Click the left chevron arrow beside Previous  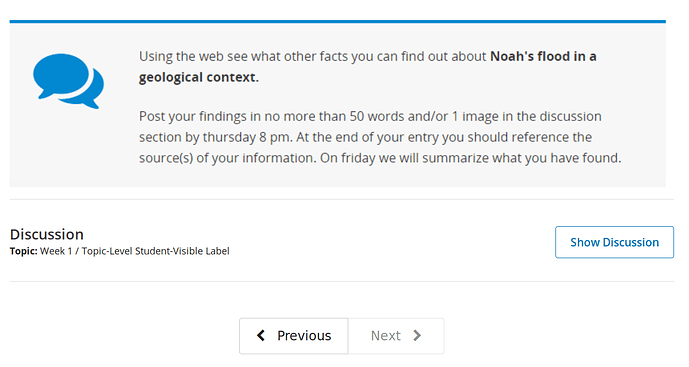261,336
